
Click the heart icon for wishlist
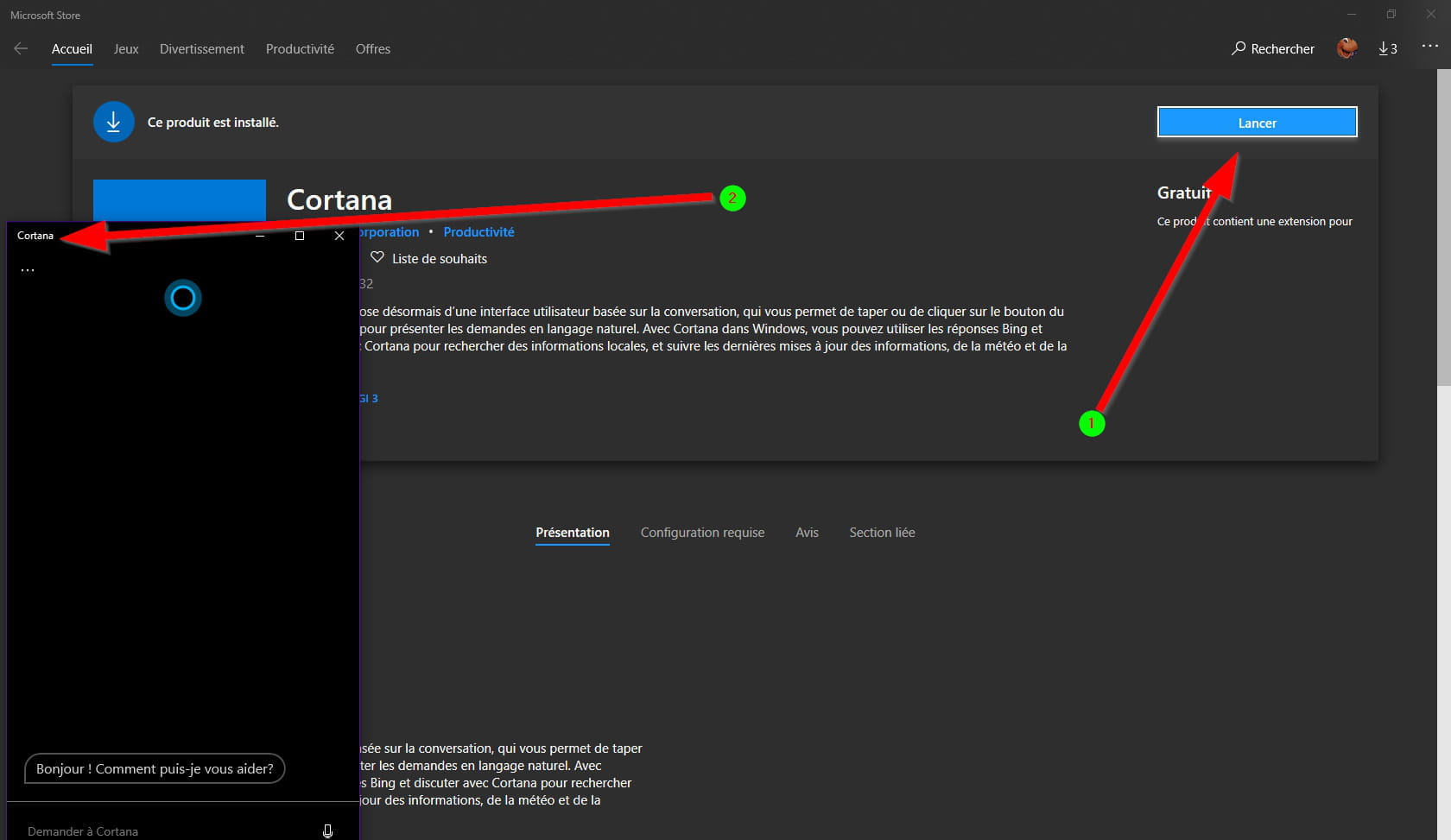pyautogui.click(x=377, y=257)
